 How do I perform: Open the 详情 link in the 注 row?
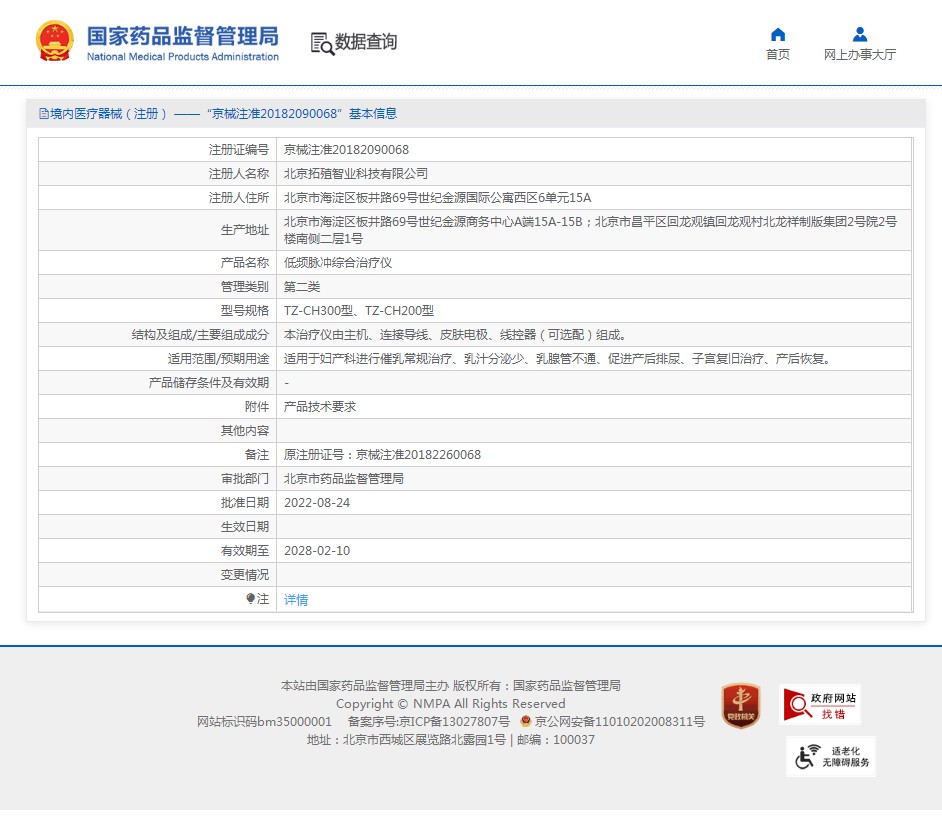point(296,600)
